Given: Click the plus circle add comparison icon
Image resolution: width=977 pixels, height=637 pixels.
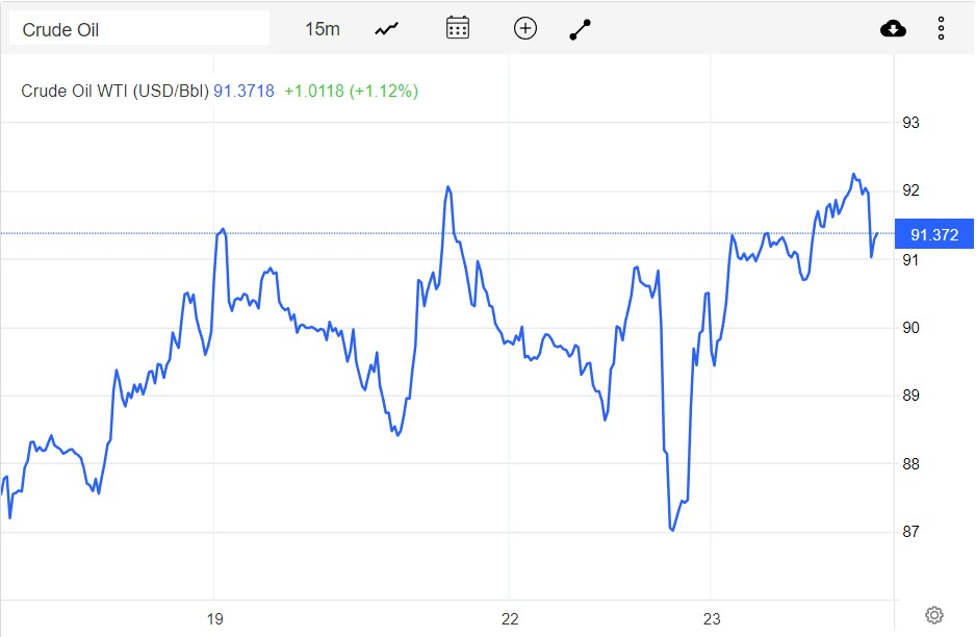Looking at the screenshot, I should coord(525,28).
